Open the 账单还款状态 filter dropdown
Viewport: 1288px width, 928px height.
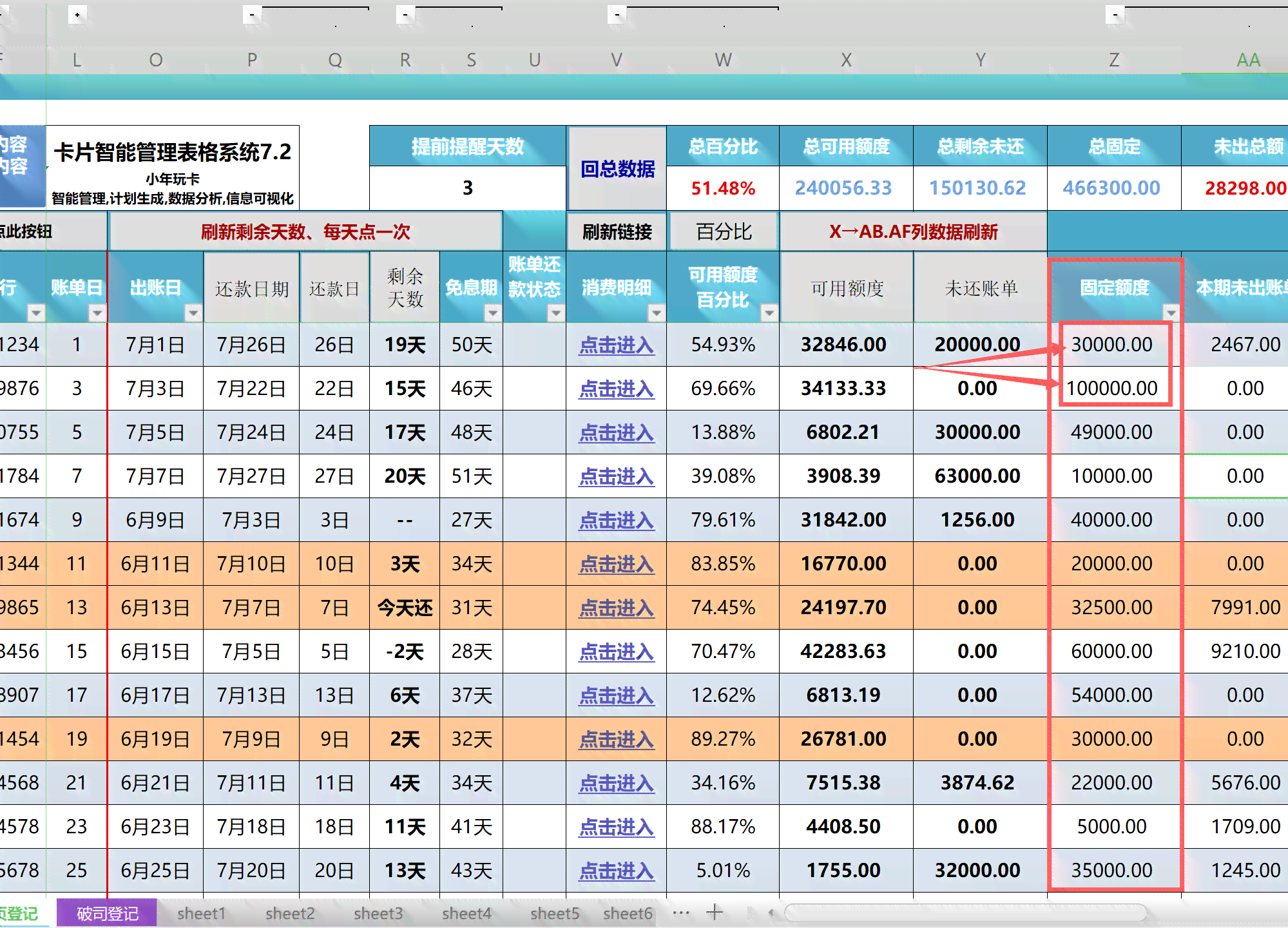pyautogui.click(x=555, y=313)
